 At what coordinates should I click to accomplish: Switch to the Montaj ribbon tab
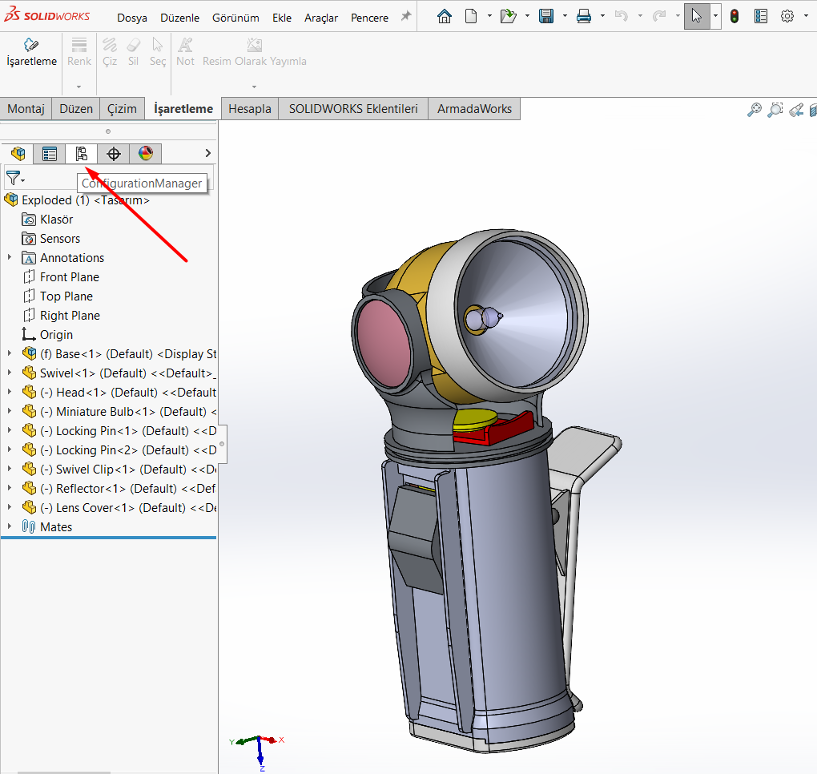(25, 108)
